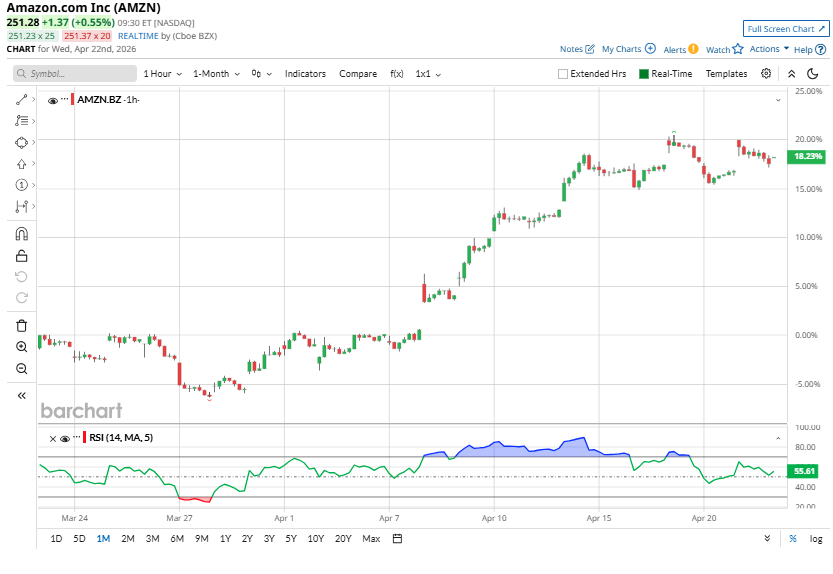Select the 6M time range
Viewport: 833px width, 574px height.
pos(177,539)
